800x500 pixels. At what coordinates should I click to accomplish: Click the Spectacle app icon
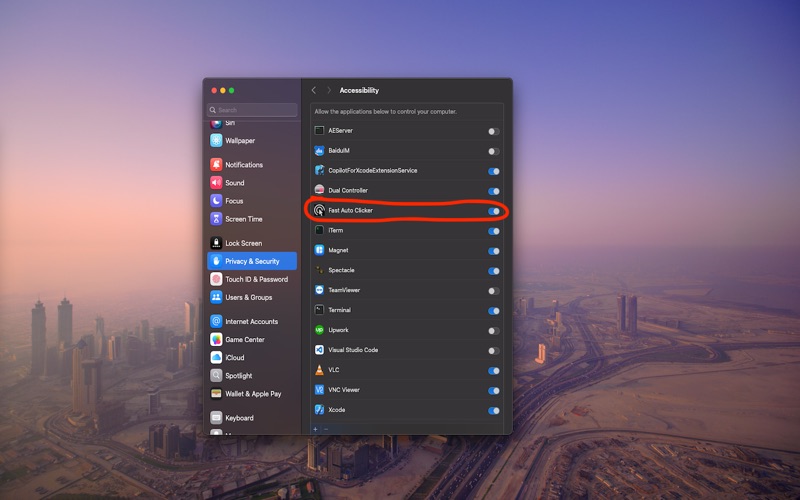[x=319, y=270]
